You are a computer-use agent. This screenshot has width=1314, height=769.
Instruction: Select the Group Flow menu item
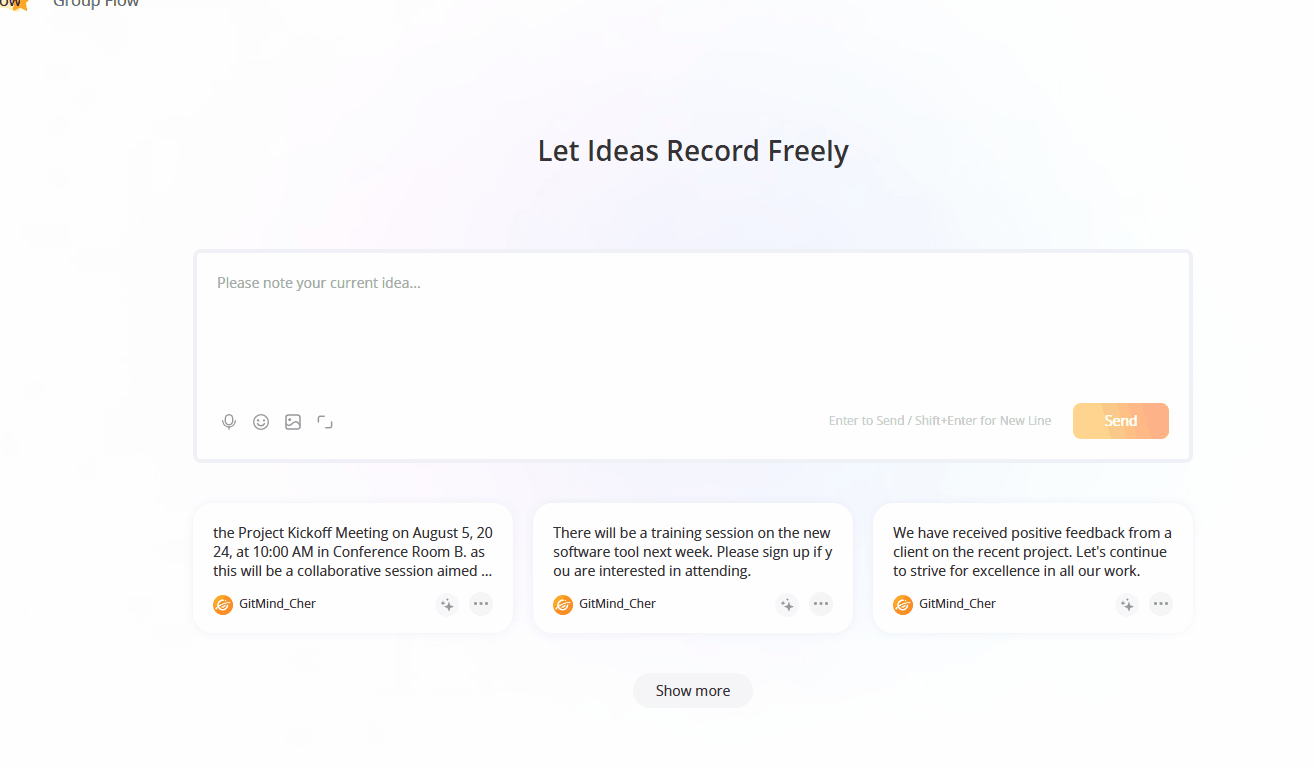tap(96, 5)
